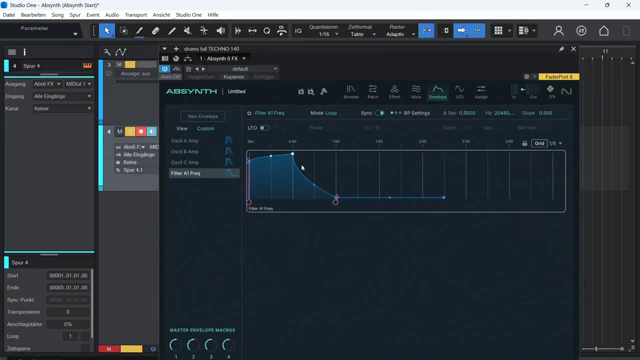This screenshot has height=360, width=640.
Task: Select the Eraser tool
Action: 156,31
